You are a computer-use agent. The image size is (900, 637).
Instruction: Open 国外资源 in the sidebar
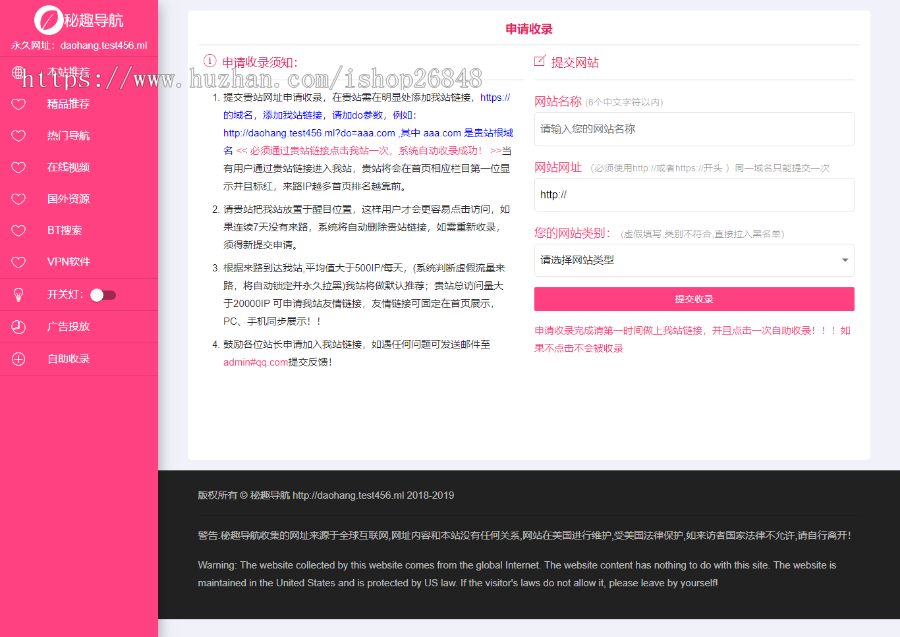pos(68,199)
